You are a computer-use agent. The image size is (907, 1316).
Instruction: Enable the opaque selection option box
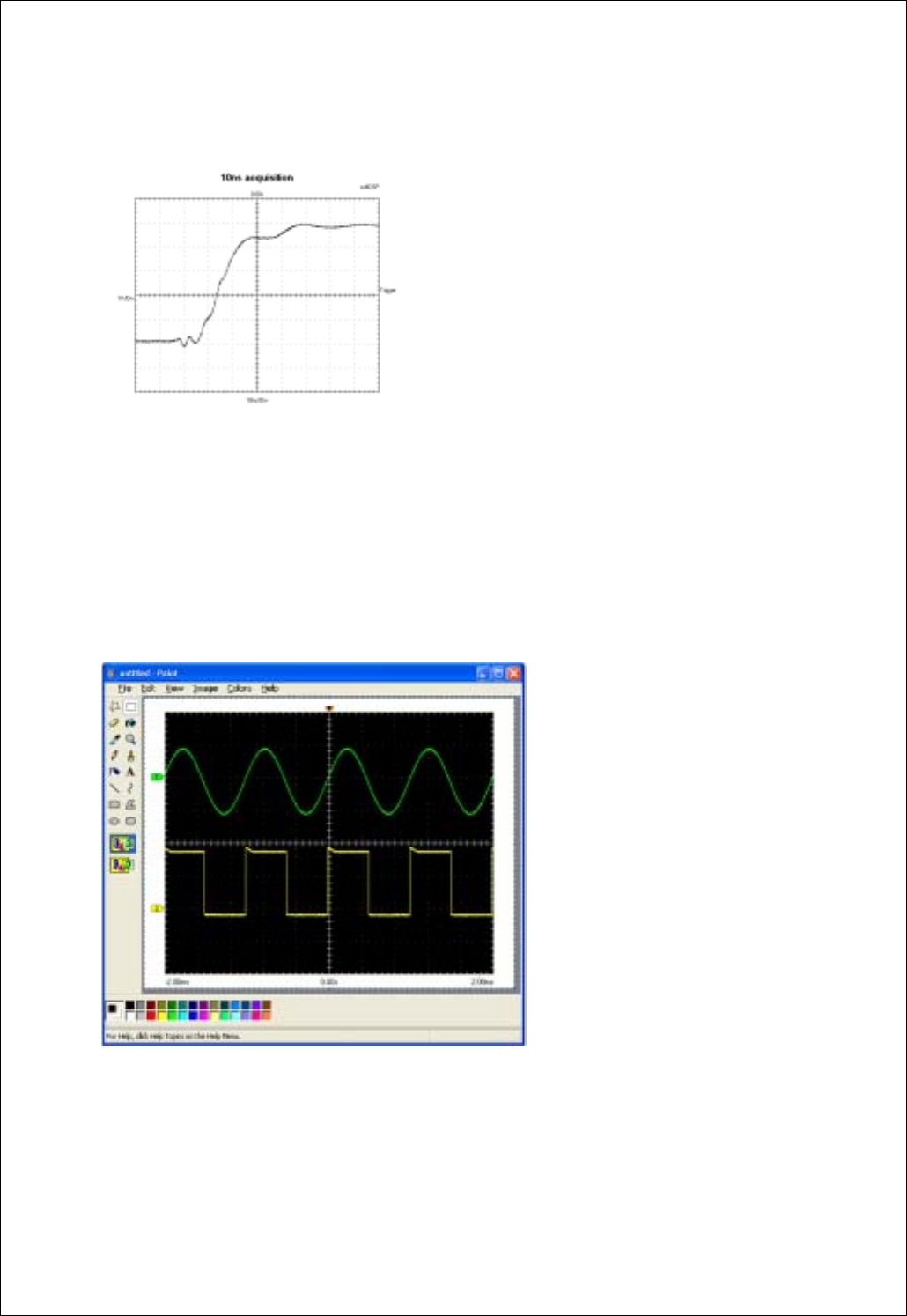pos(122,843)
